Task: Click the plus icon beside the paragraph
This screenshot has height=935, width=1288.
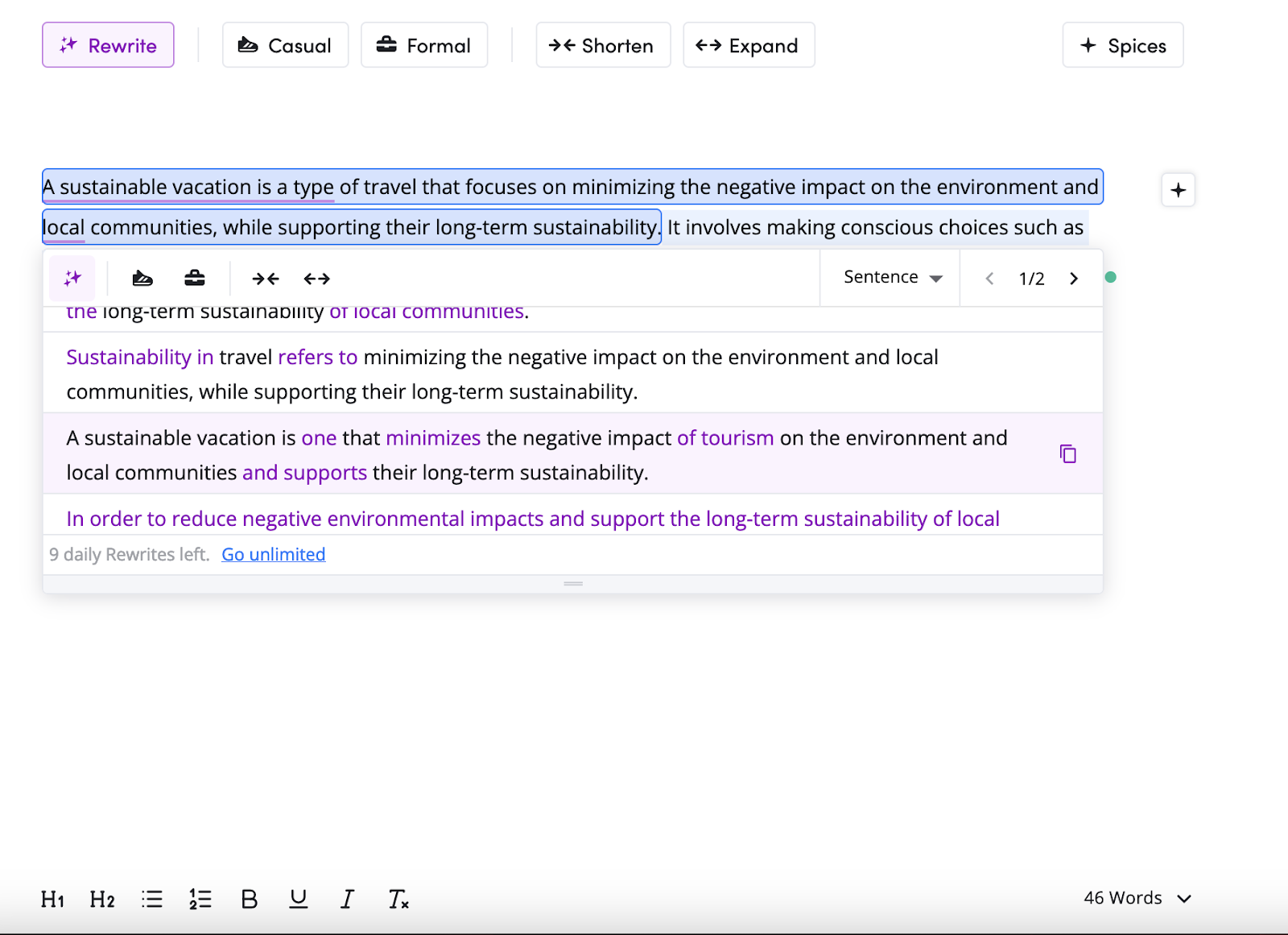Action: pyautogui.click(x=1179, y=190)
